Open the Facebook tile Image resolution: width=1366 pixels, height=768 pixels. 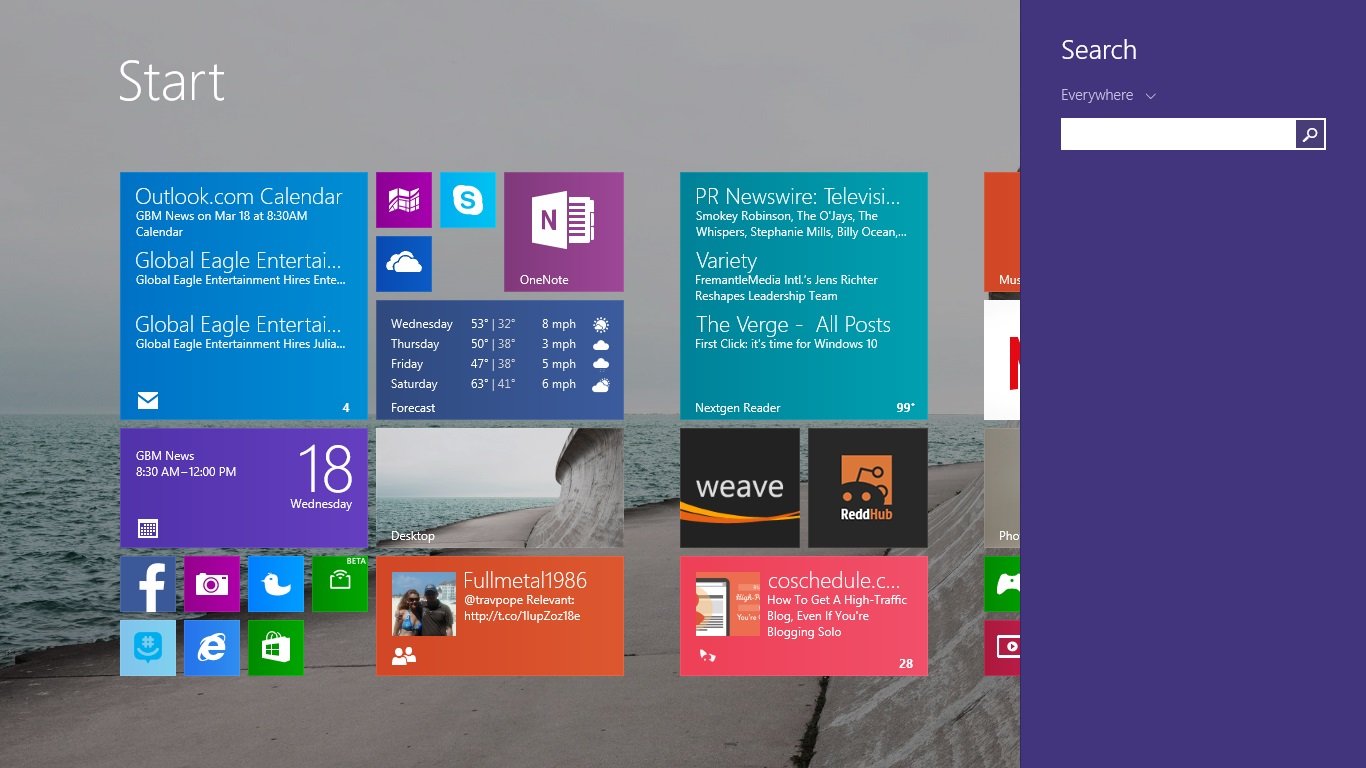148,584
